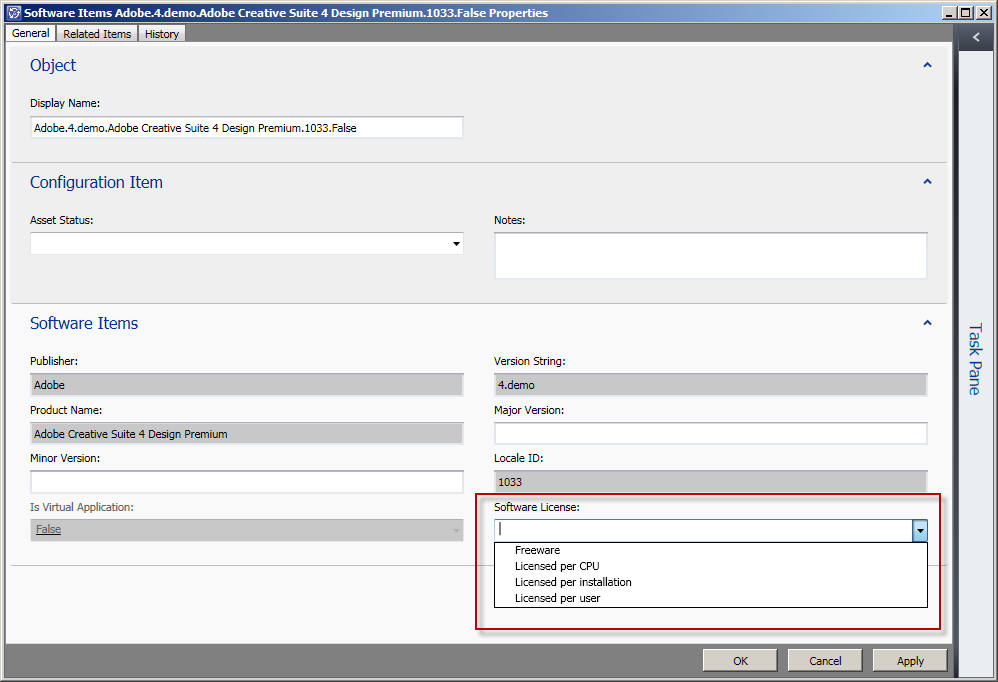Click the Version String field
998x682 pixels.
(x=711, y=385)
